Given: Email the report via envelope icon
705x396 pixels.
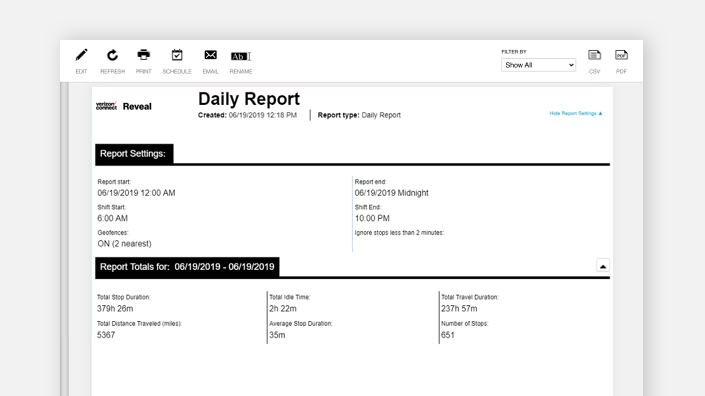Looking at the screenshot, I should click(210, 55).
